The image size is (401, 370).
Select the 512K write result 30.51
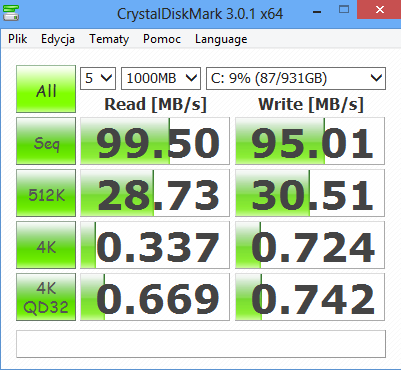[310, 193]
